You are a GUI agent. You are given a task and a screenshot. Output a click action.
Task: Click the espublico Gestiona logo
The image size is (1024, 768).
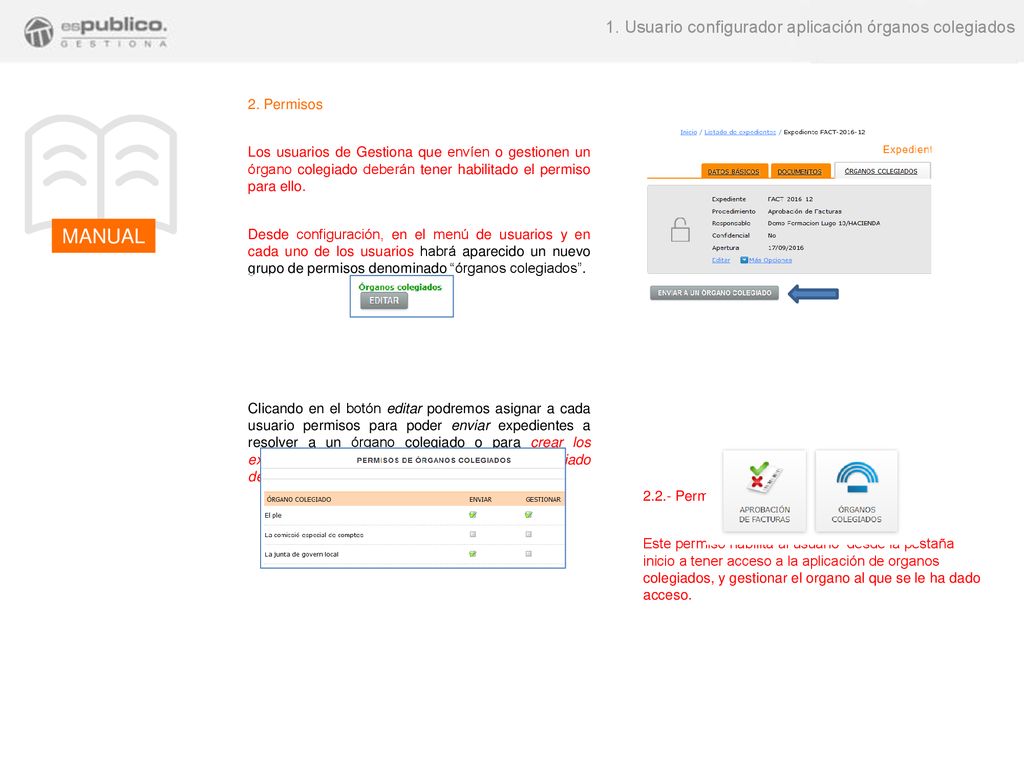pyautogui.click(x=95, y=32)
